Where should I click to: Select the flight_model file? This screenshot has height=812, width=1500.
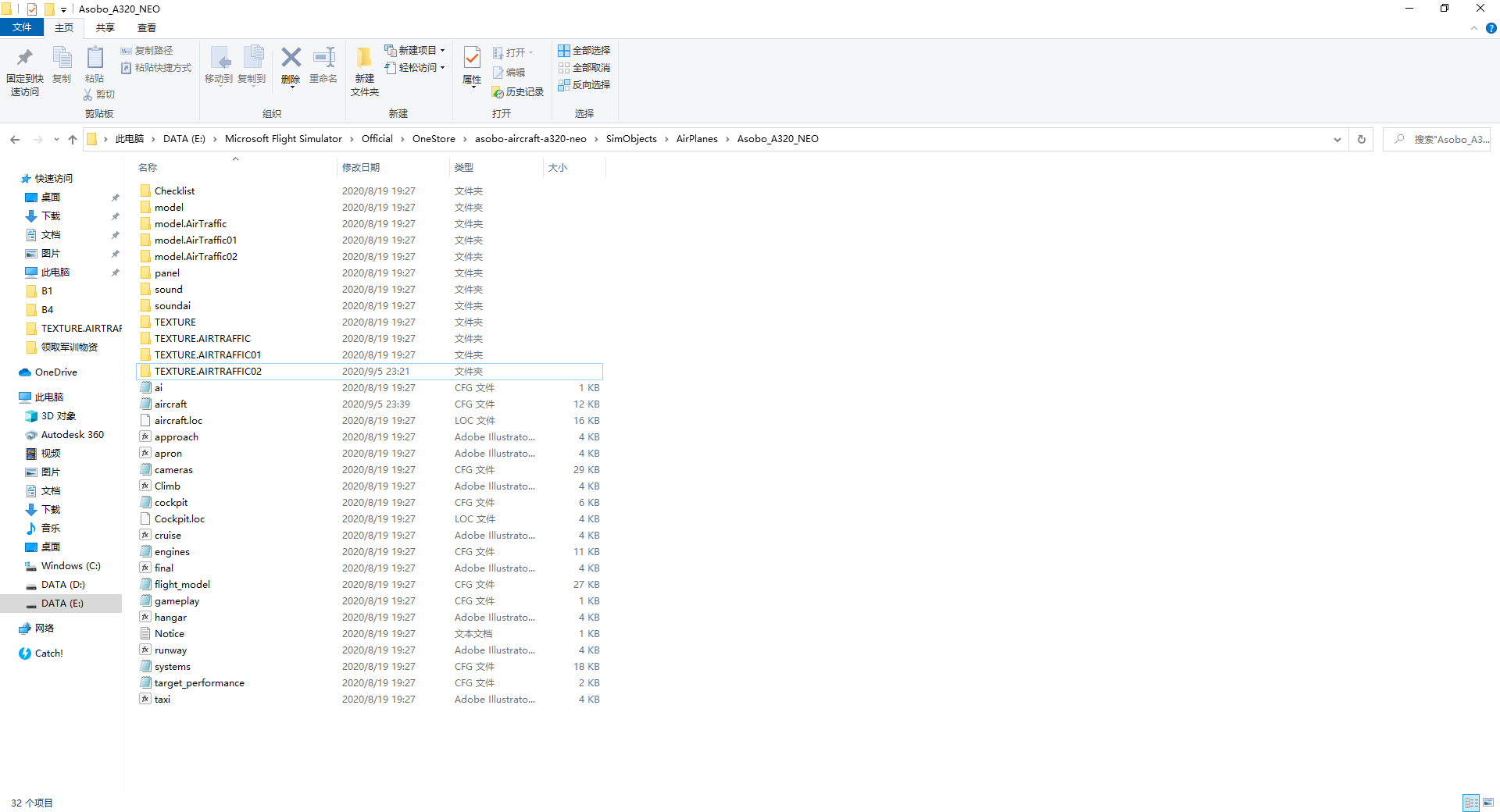[370, 585]
